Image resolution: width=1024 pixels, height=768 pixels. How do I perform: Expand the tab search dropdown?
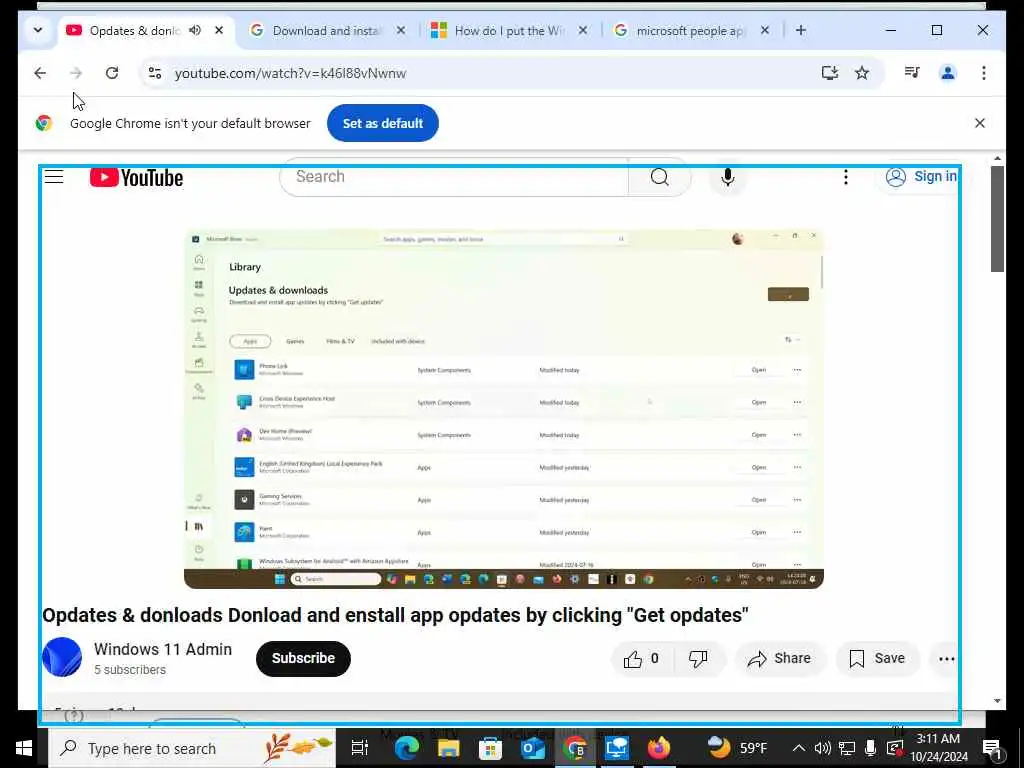coord(38,30)
